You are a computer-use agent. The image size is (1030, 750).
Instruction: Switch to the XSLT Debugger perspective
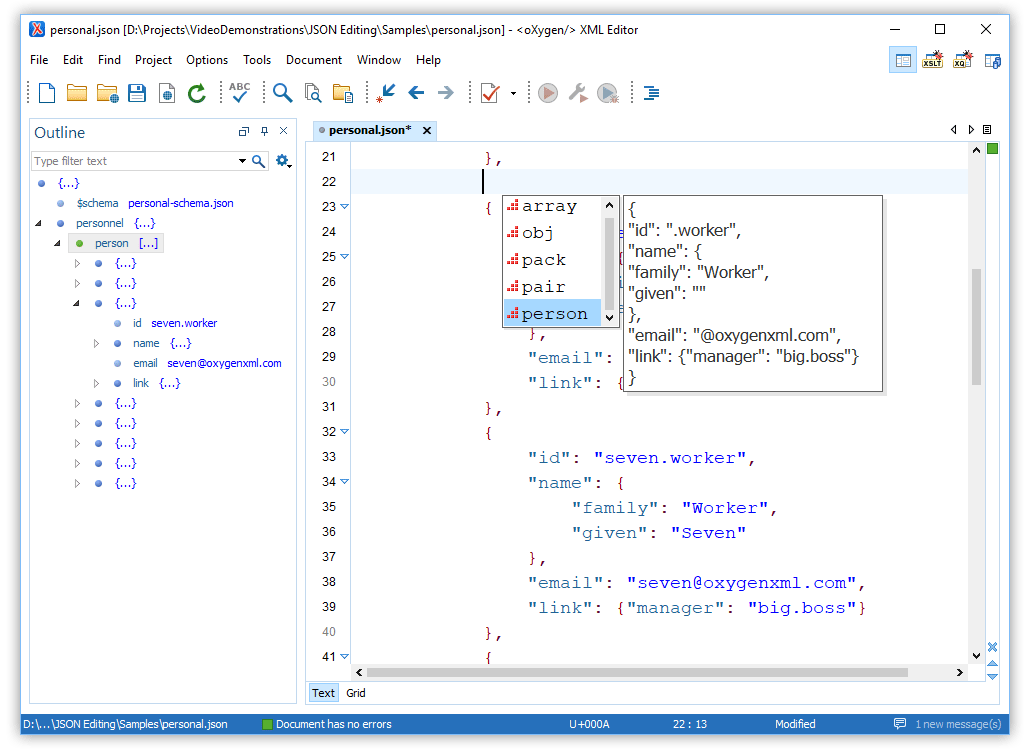tap(933, 60)
